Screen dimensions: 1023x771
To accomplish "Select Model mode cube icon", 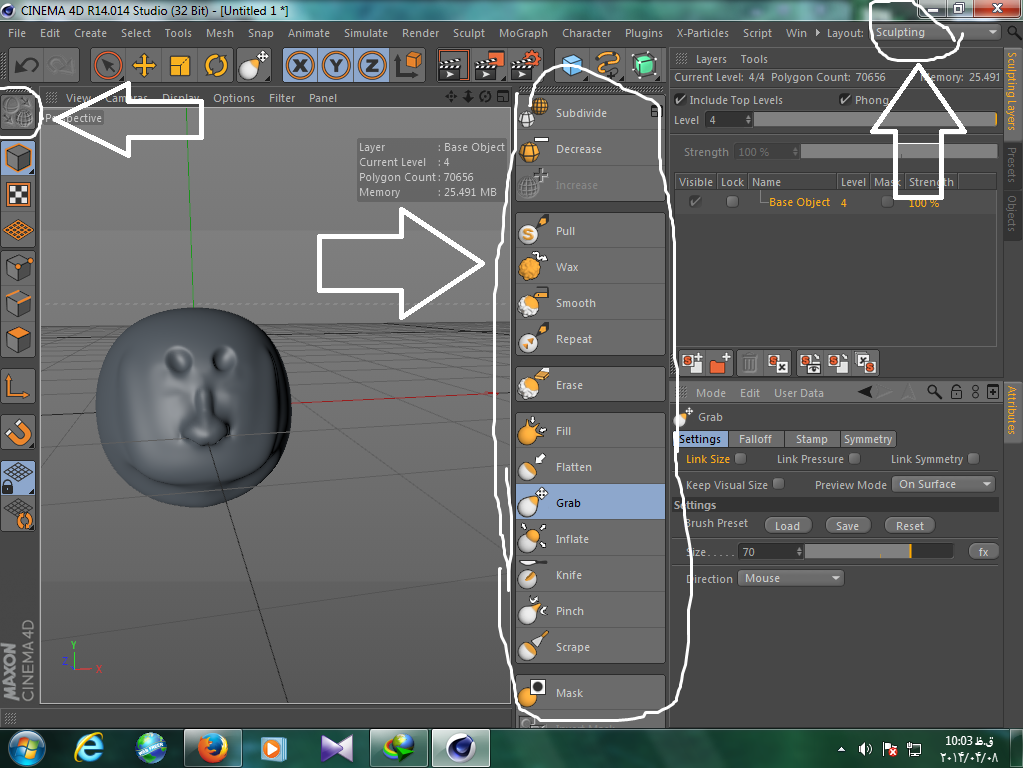I will (x=18, y=159).
